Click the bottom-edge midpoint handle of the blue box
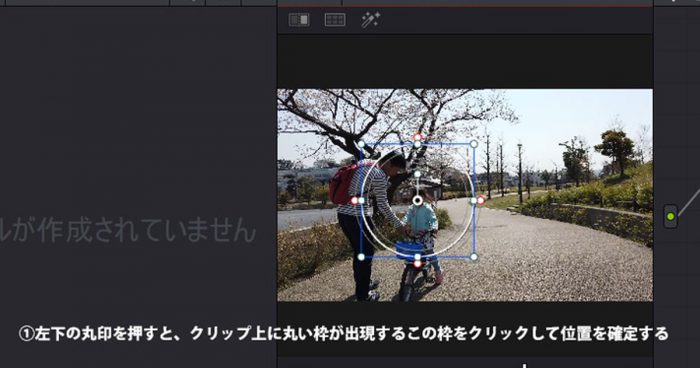The width and height of the screenshot is (700, 368). 417,257
